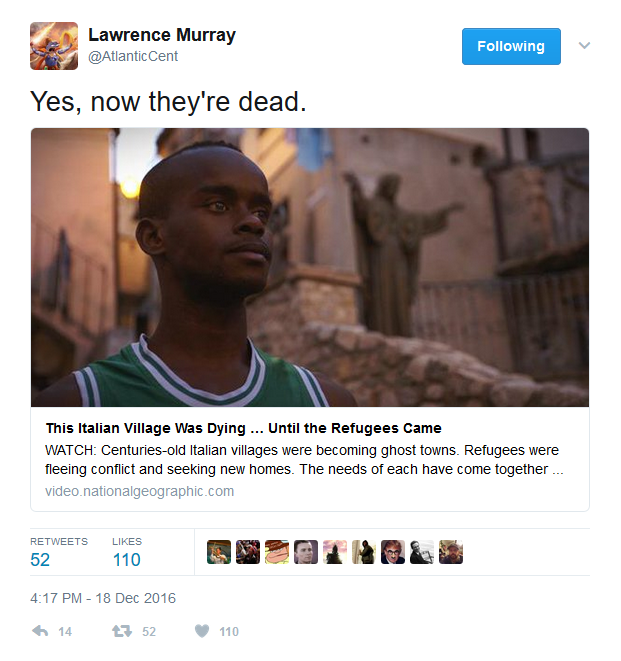This screenshot has width=621, height=661.
Task: Click the article description text starting WATCH
Action: (304, 459)
